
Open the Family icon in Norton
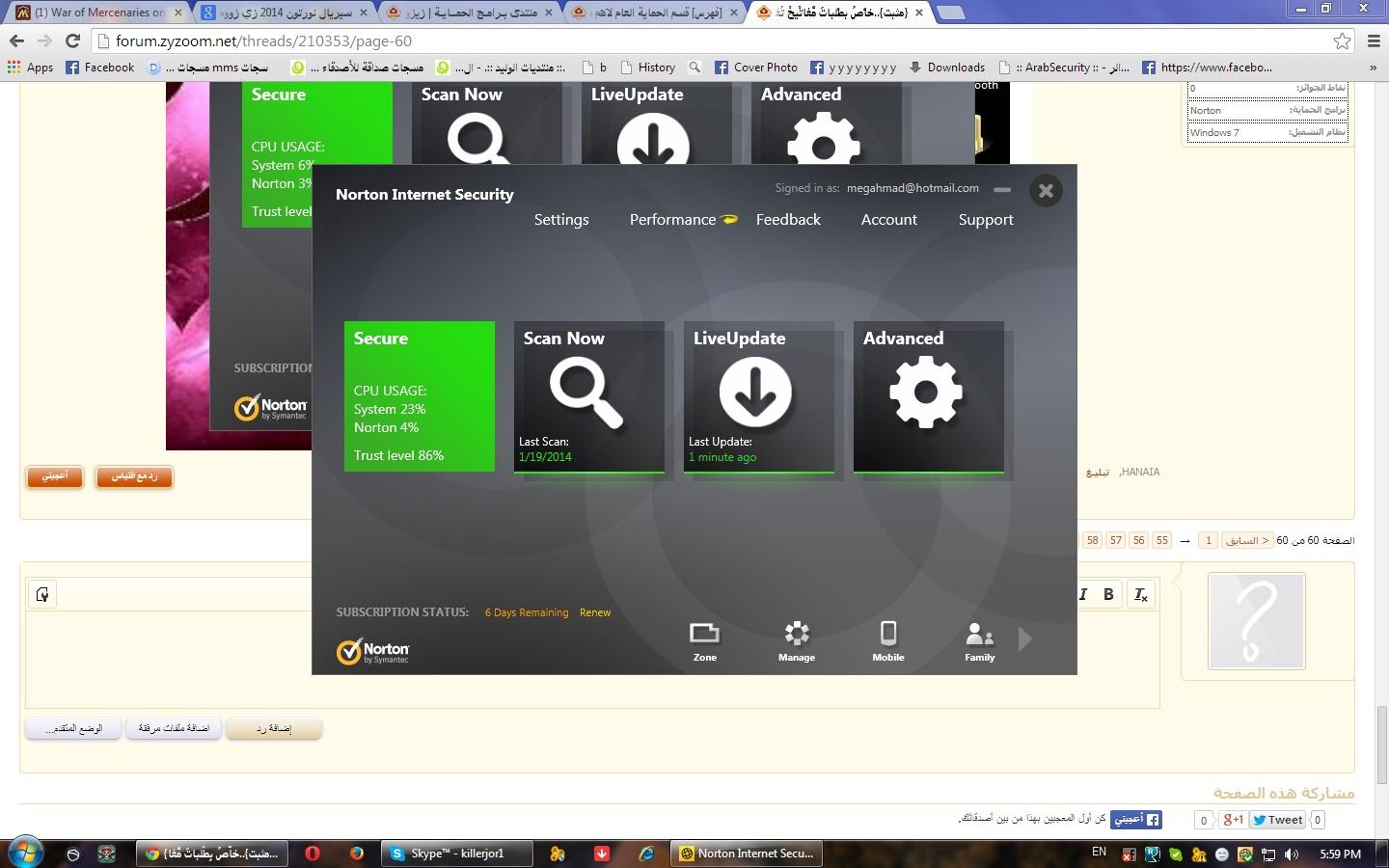[x=979, y=641]
